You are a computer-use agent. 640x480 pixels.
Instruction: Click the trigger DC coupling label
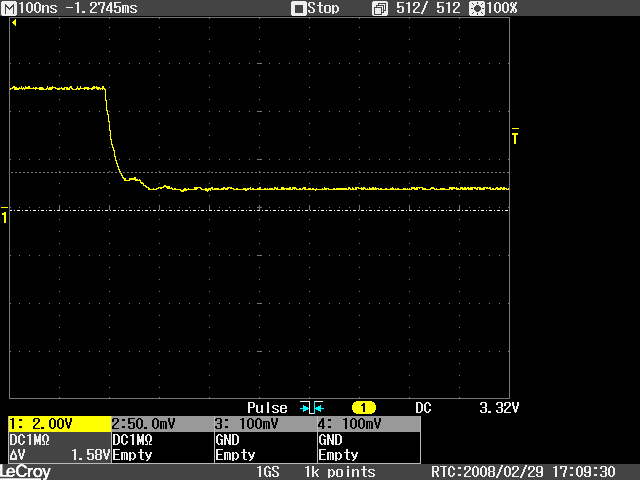click(423, 408)
